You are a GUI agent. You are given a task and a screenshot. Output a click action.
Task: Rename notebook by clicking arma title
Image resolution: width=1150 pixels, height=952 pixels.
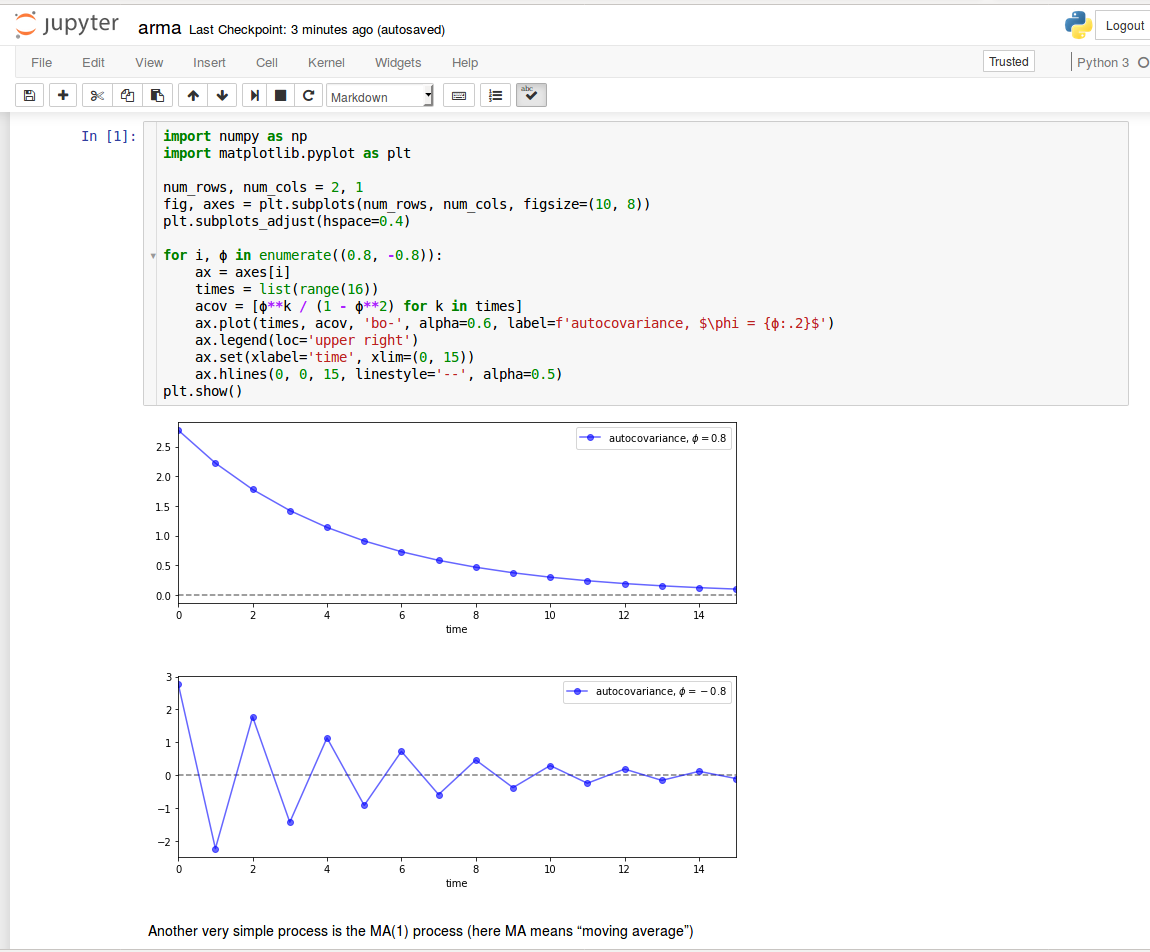[159, 28]
